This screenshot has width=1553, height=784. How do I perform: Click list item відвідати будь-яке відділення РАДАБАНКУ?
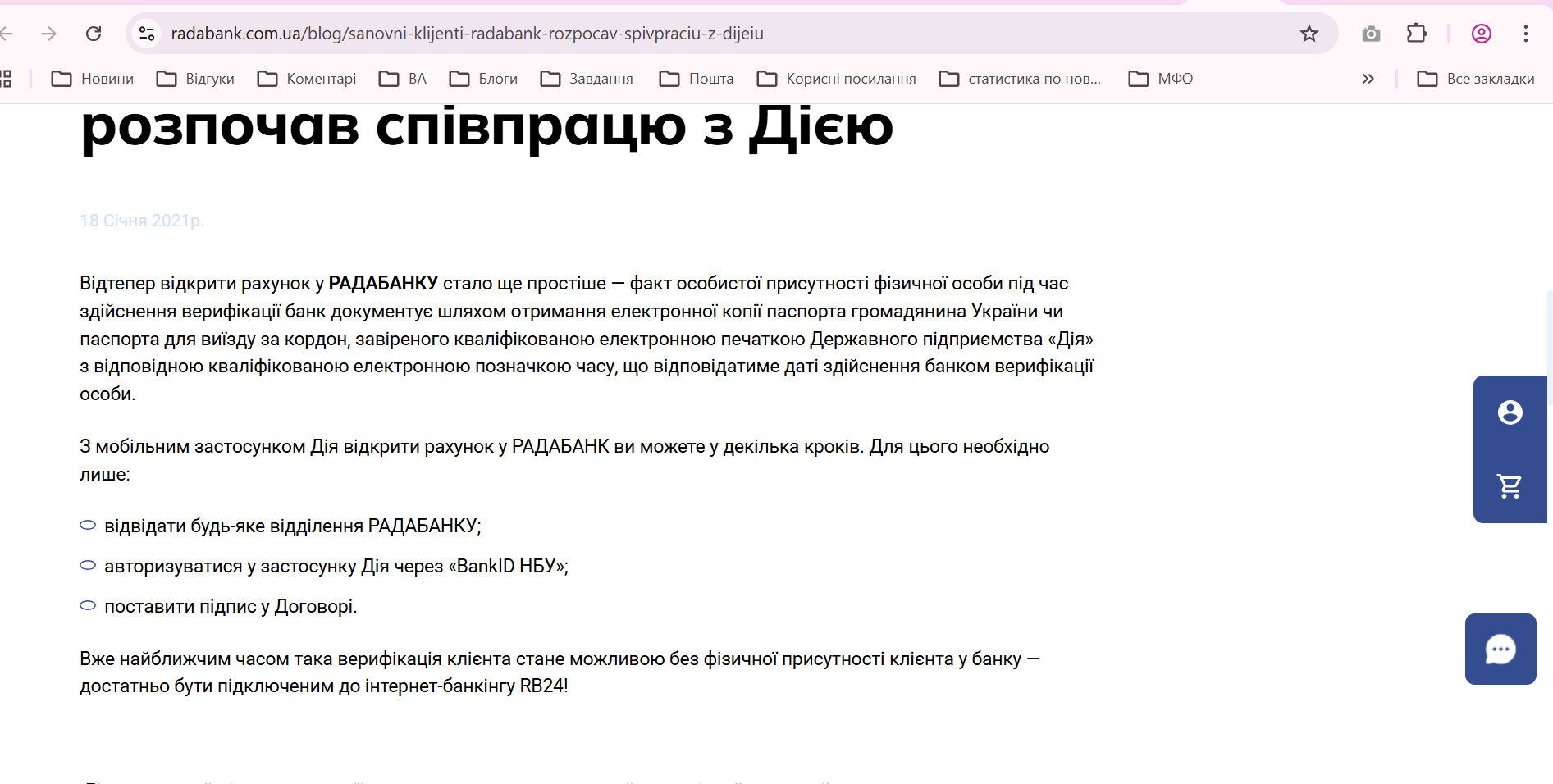pos(293,526)
